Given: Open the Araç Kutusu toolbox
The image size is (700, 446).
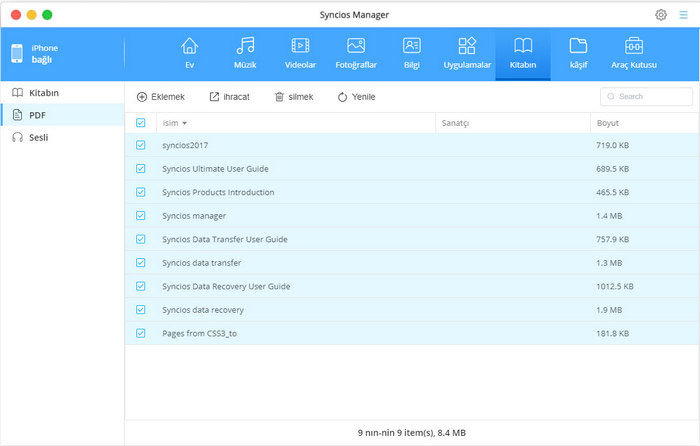Looking at the screenshot, I should pyautogui.click(x=634, y=54).
